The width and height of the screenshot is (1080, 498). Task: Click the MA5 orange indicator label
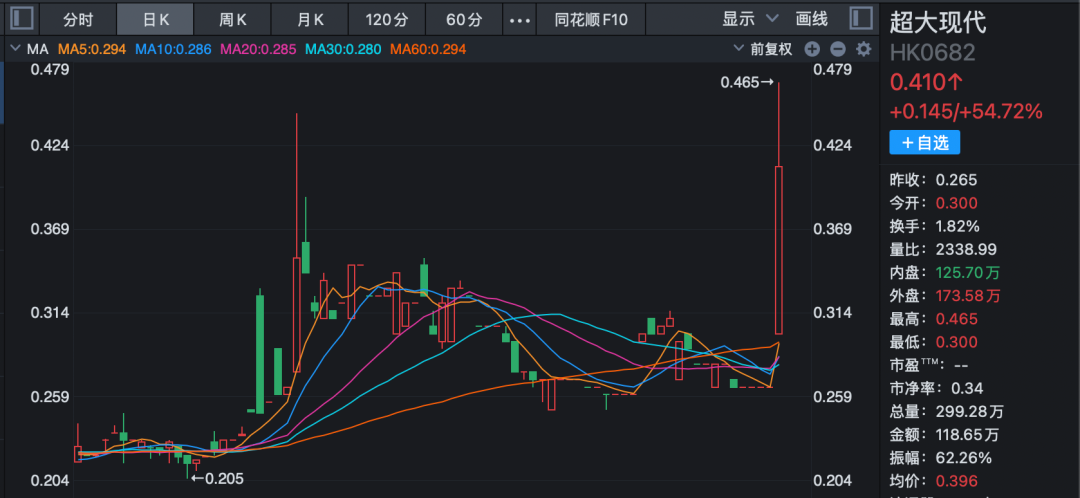[92, 49]
